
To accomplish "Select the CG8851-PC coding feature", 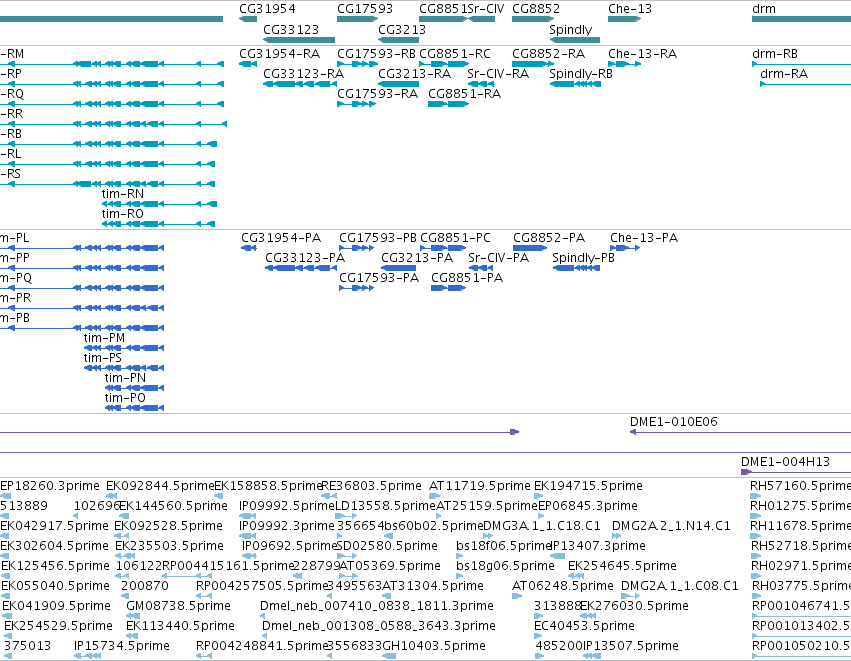I will point(443,248).
